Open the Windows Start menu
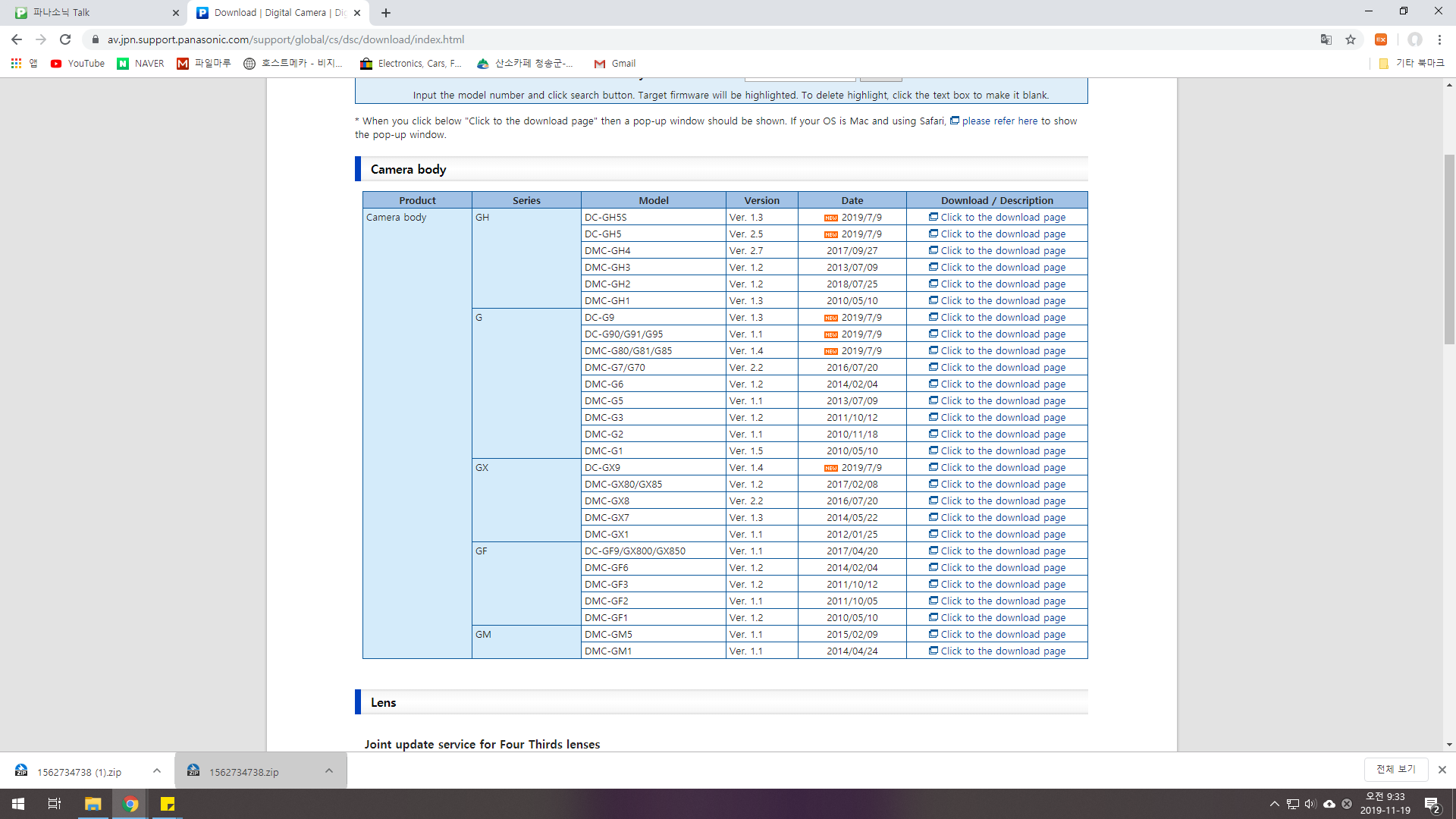The image size is (1456, 819). (18, 804)
